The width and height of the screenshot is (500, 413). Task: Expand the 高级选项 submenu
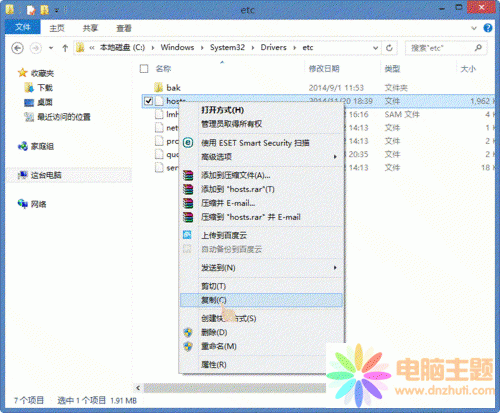262,157
